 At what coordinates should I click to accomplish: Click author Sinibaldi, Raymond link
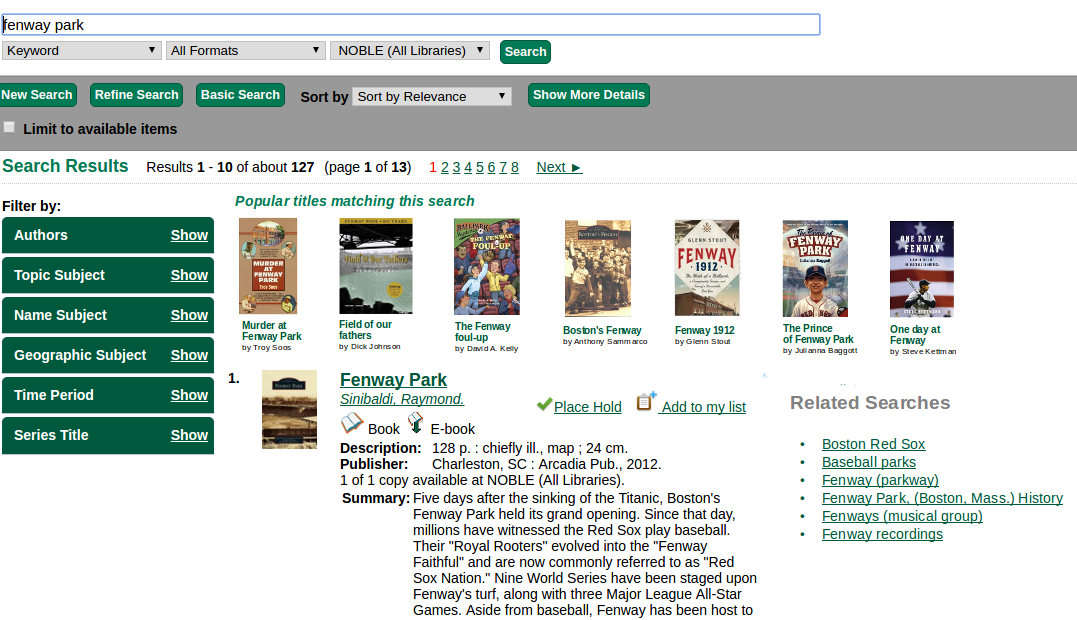click(x=402, y=399)
